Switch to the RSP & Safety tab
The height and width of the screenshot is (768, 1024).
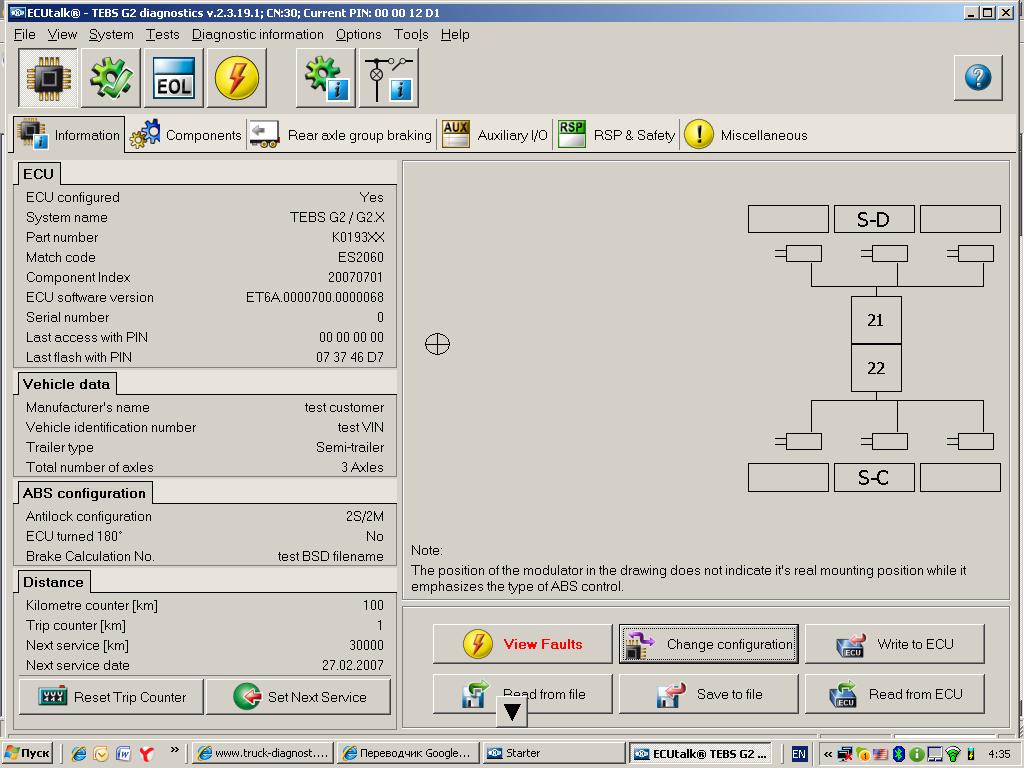616,135
